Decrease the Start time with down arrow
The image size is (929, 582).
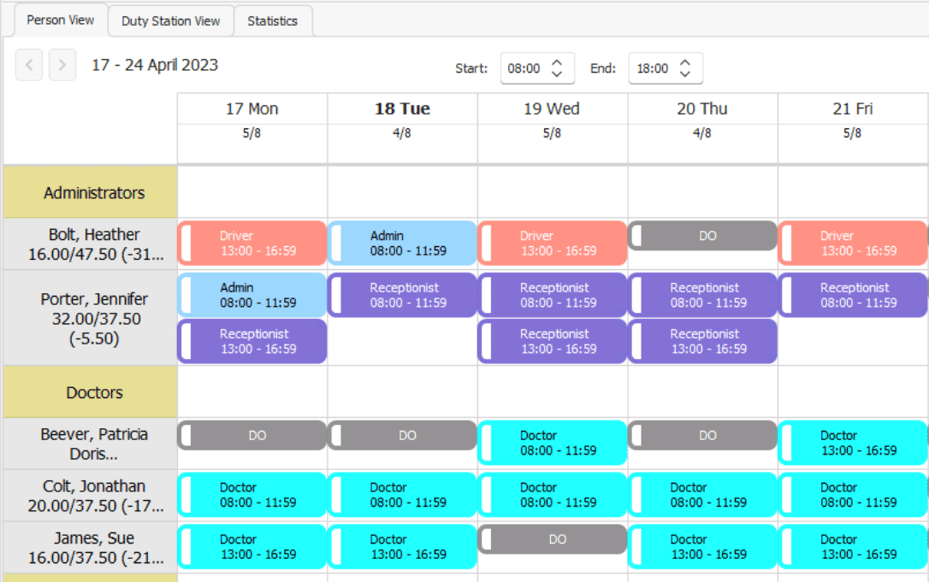[x=557, y=75]
